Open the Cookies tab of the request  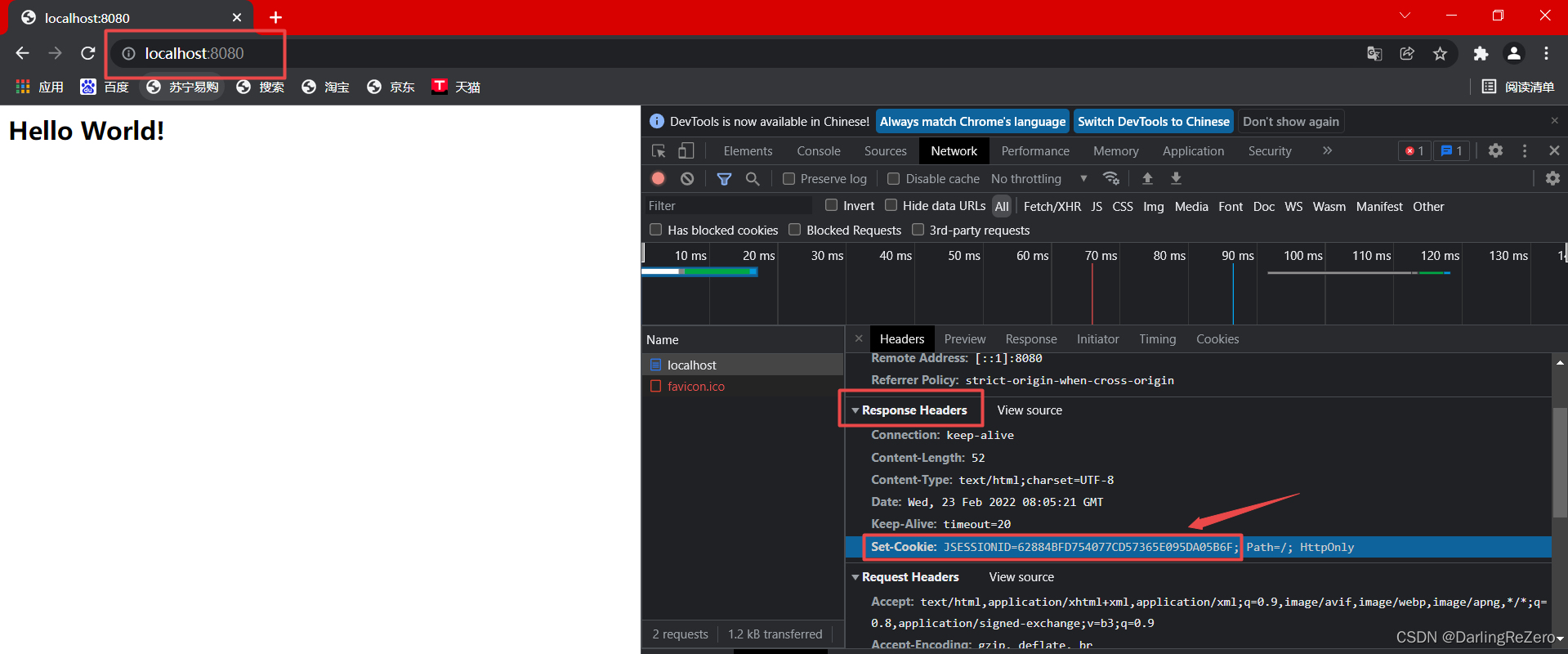coord(1217,339)
